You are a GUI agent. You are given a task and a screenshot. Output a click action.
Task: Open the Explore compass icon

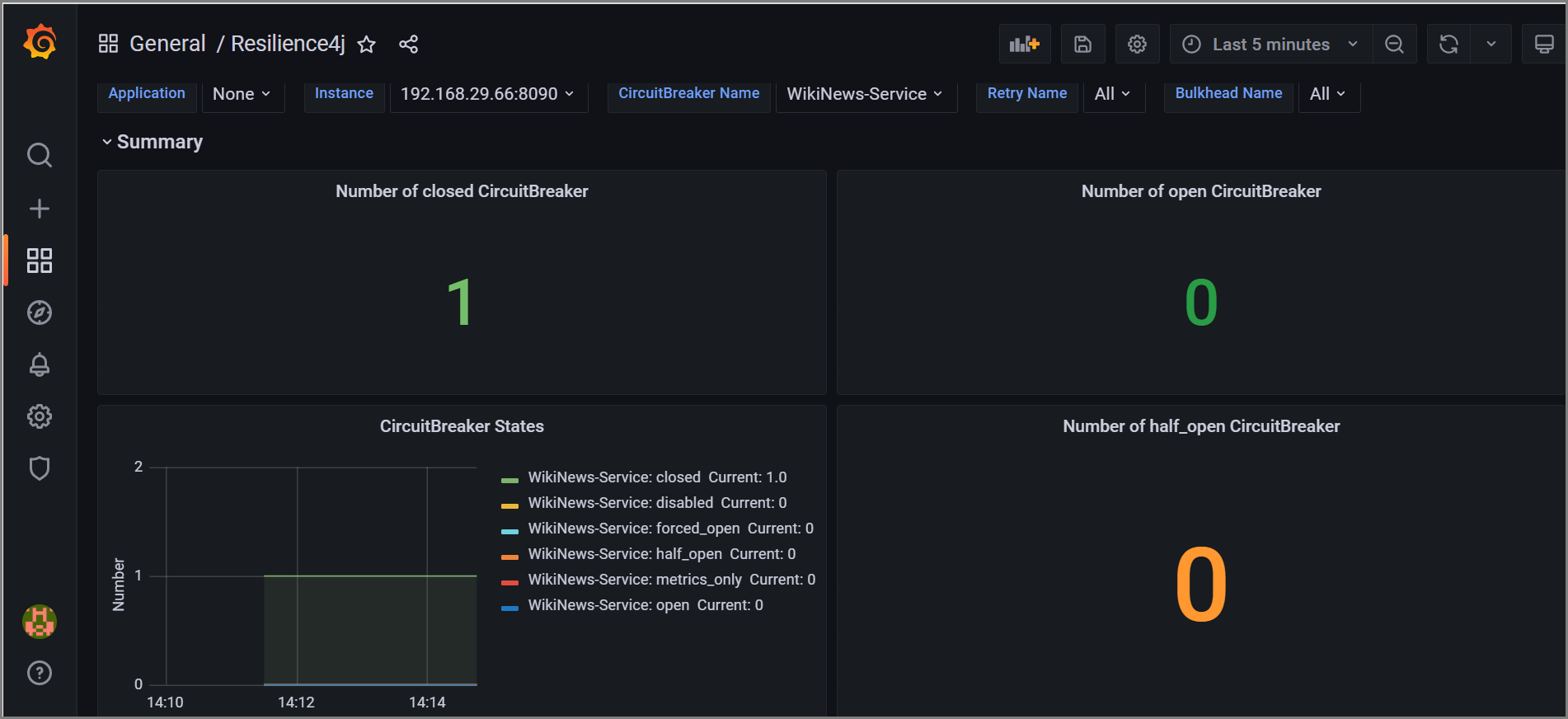(40, 313)
